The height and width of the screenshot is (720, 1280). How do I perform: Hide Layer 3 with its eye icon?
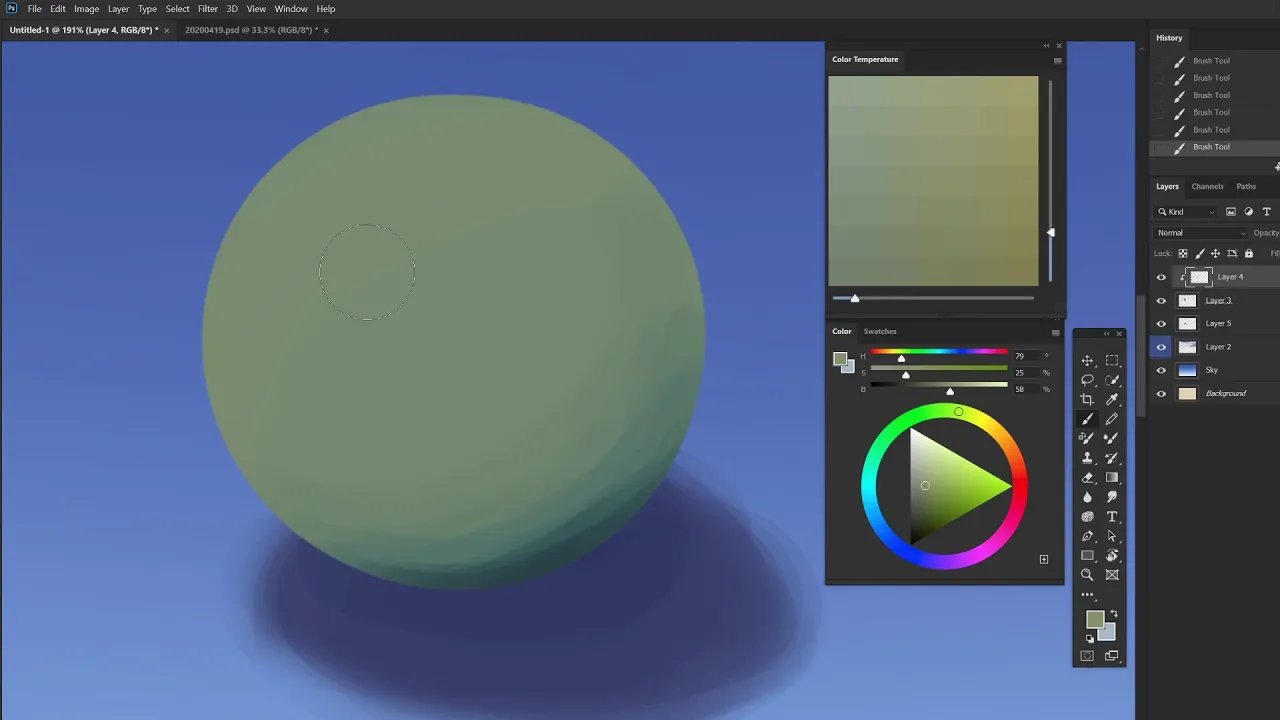coord(1161,300)
